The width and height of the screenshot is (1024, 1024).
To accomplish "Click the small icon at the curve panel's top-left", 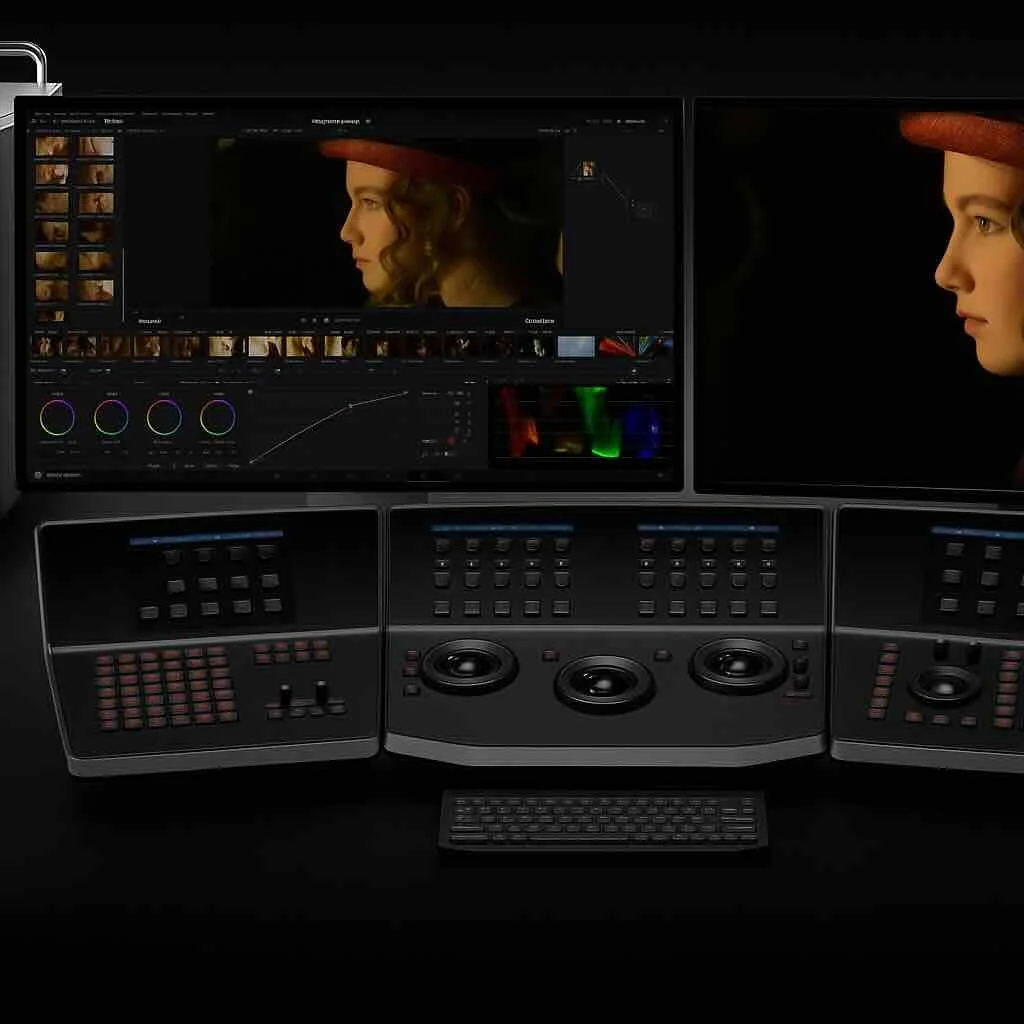I will point(250,392).
